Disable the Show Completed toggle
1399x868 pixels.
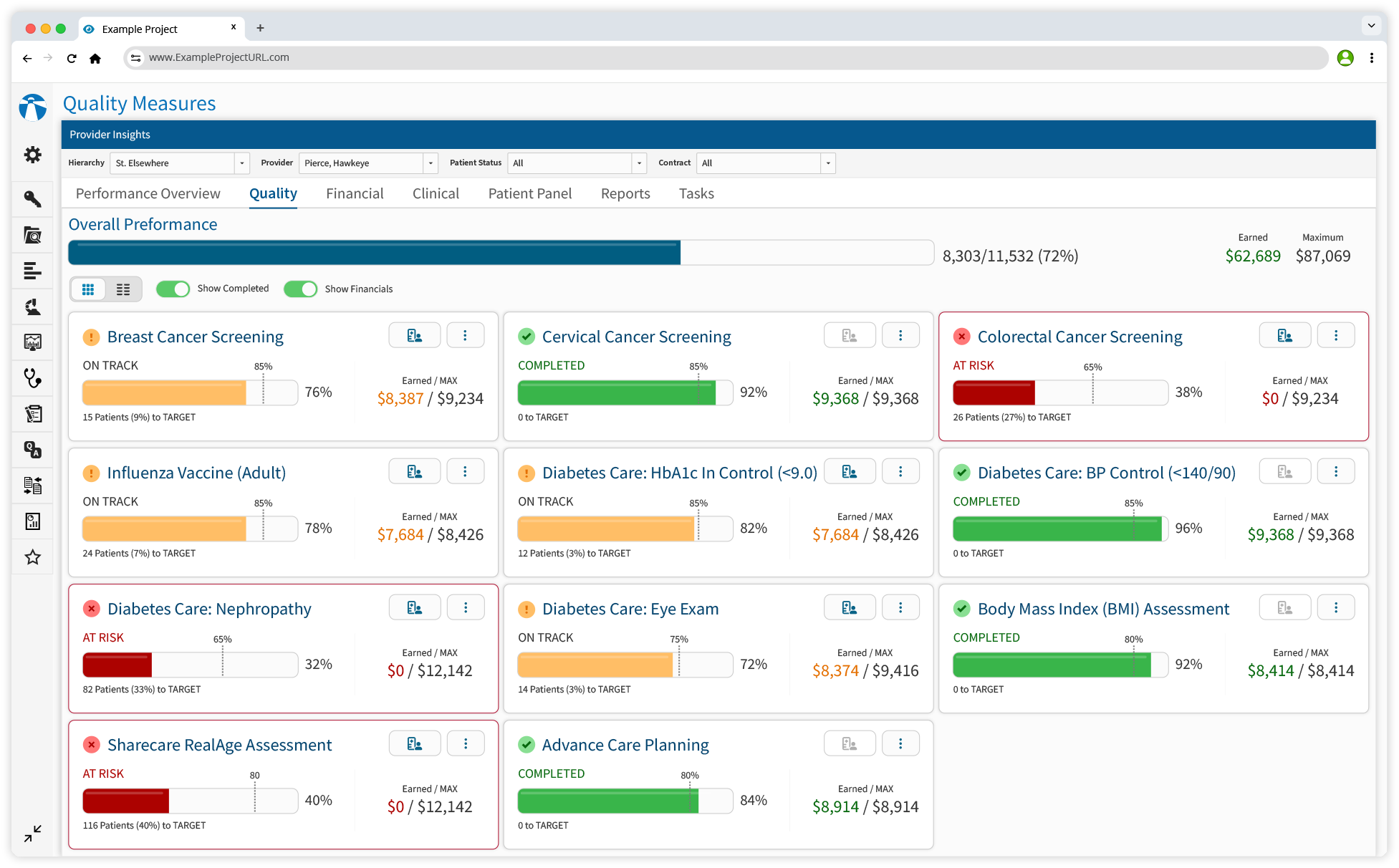tap(173, 289)
